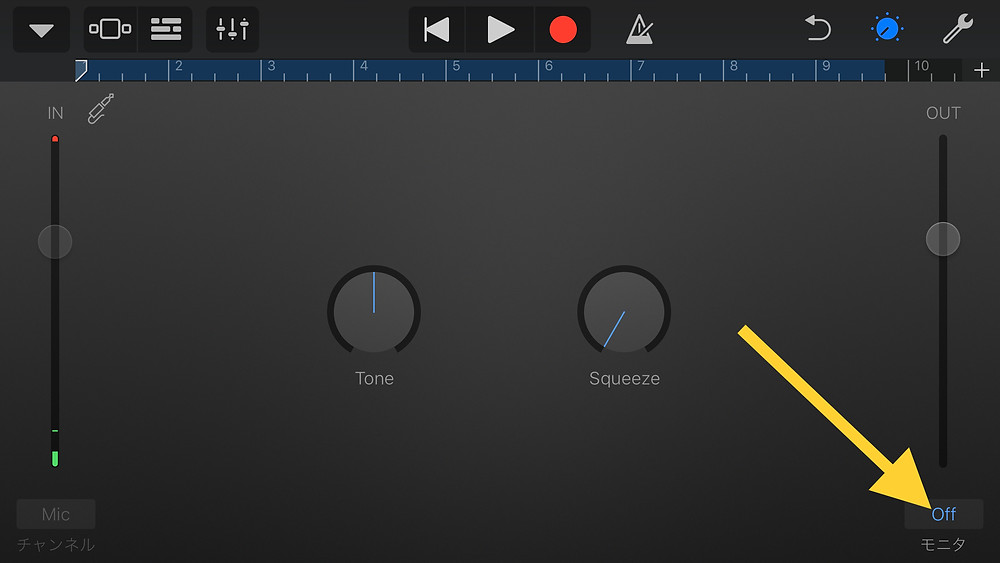Add a song section with the plus button
This screenshot has width=1000, height=563.
click(982, 70)
